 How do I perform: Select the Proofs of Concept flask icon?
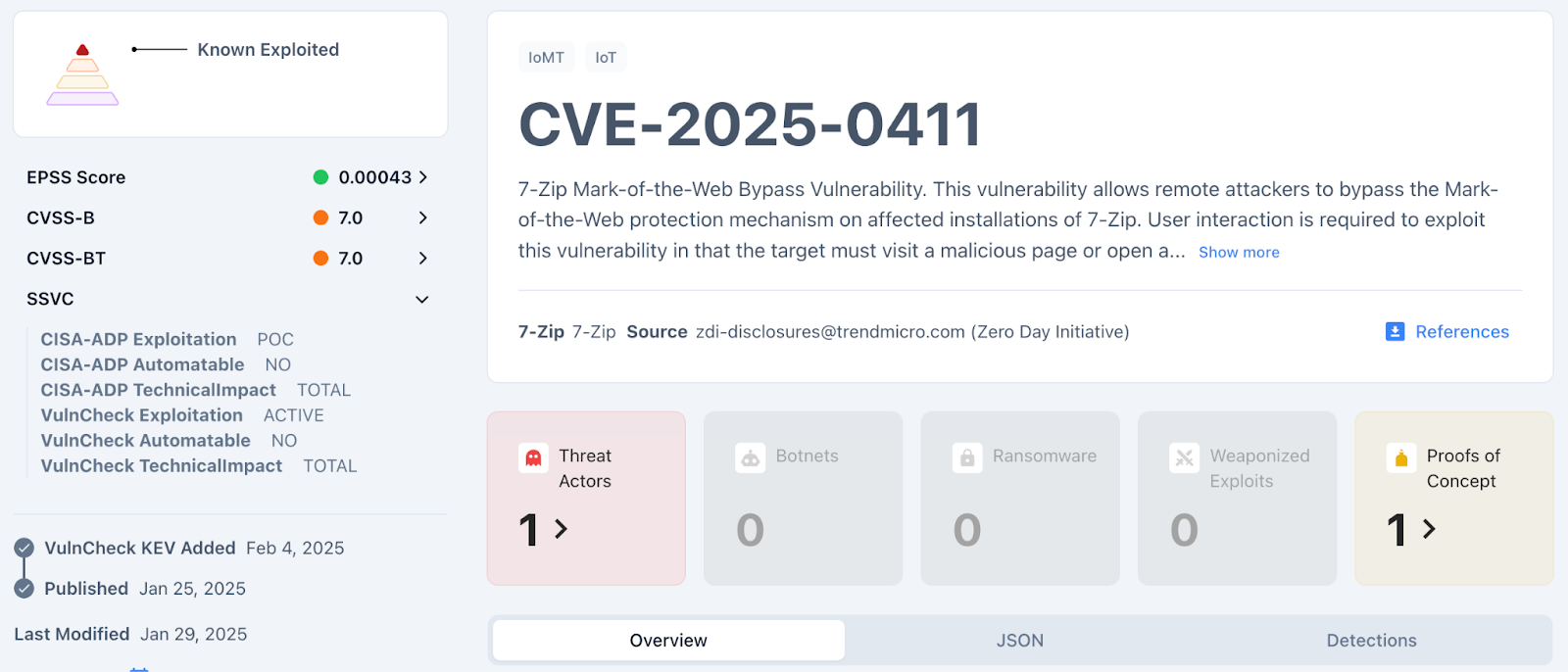click(x=1401, y=457)
